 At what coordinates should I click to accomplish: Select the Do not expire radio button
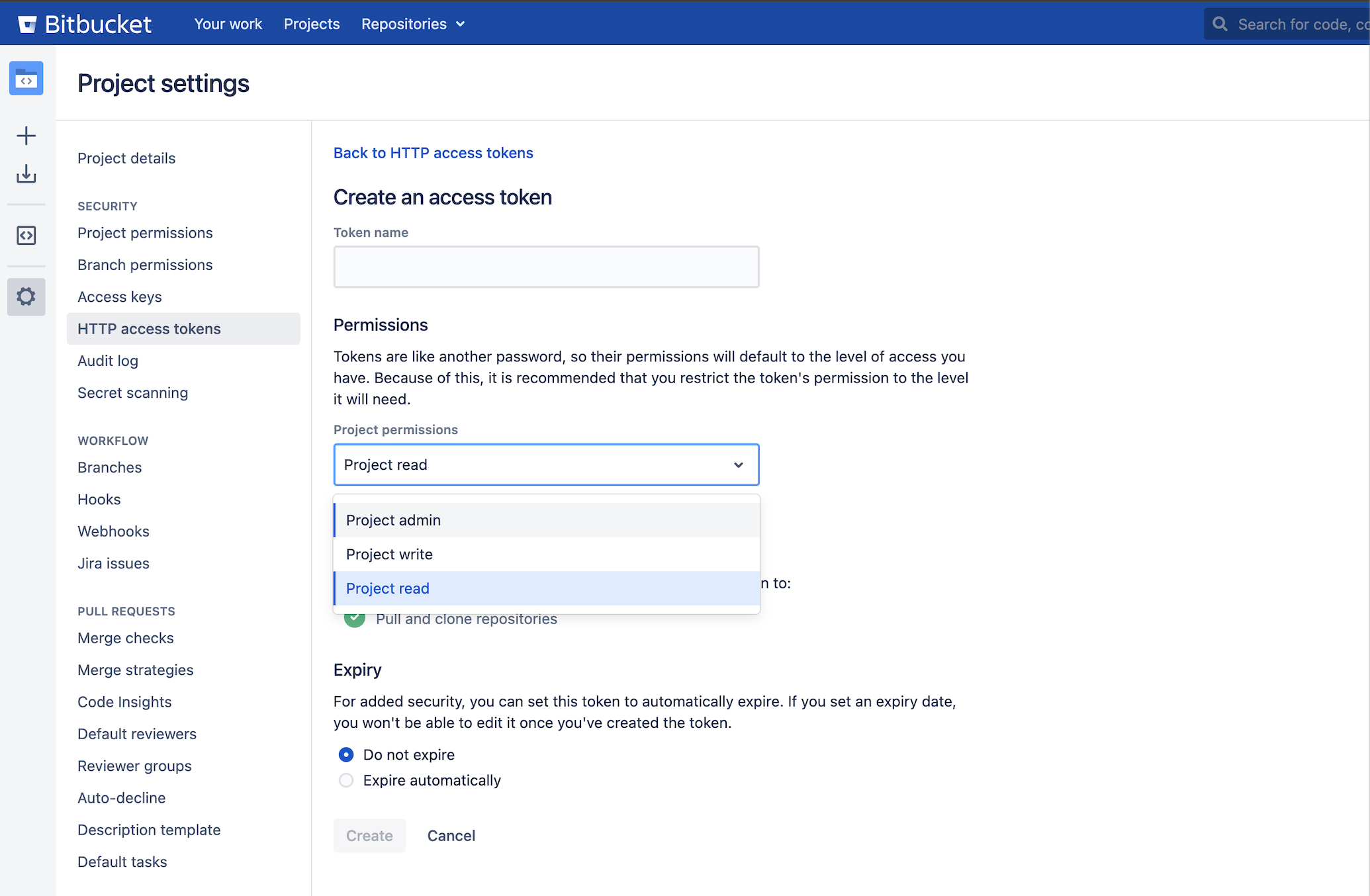(x=346, y=754)
